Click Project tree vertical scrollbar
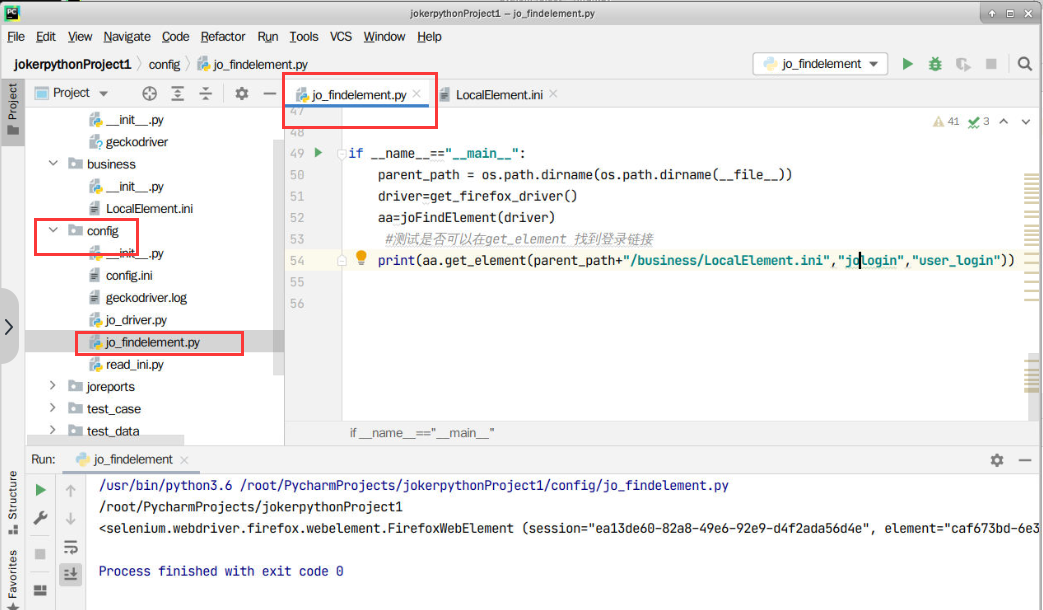This screenshot has width=1043, height=610. pyautogui.click(x=279, y=256)
